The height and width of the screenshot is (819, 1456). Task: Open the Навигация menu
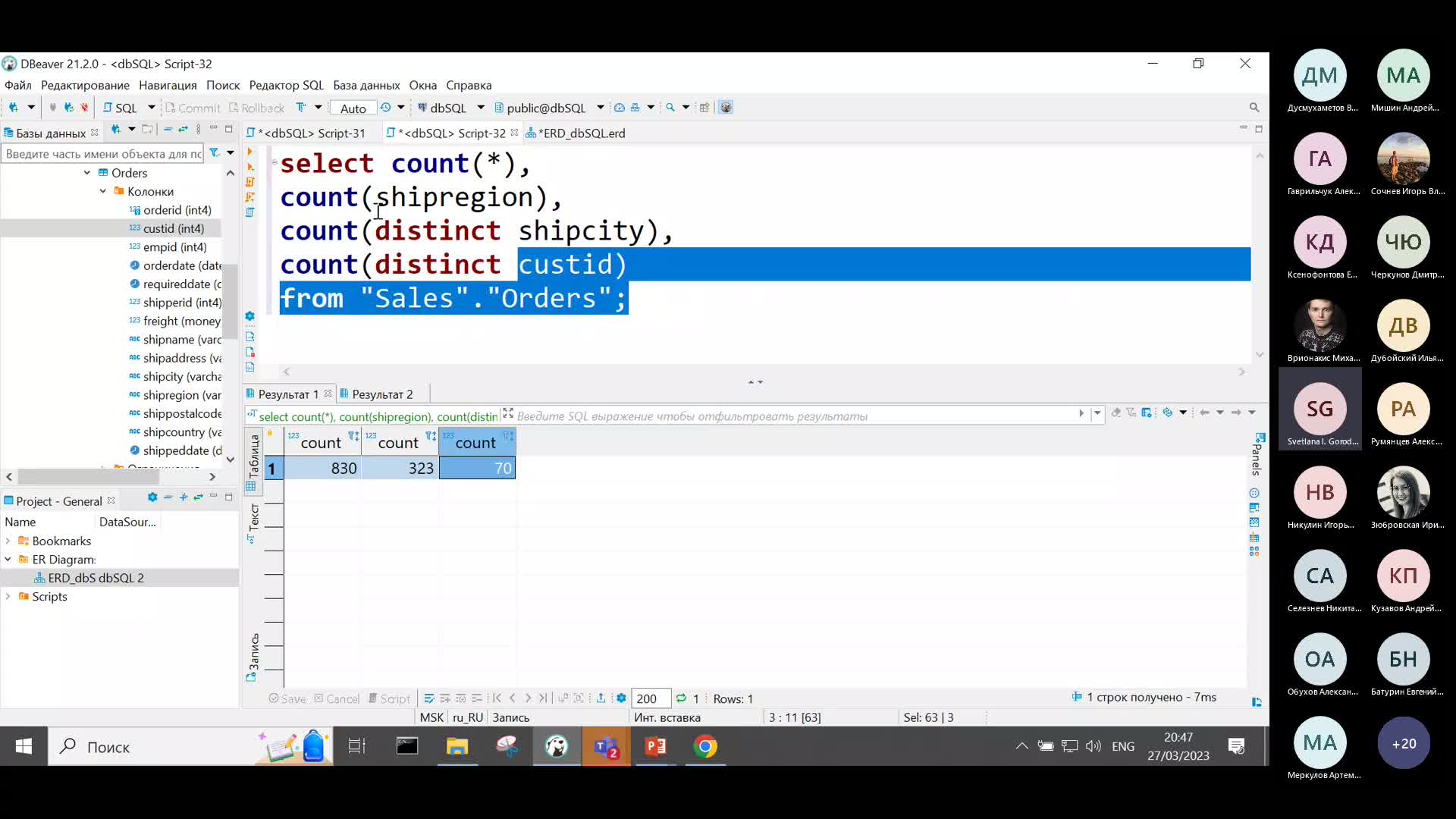tap(168, 85)
